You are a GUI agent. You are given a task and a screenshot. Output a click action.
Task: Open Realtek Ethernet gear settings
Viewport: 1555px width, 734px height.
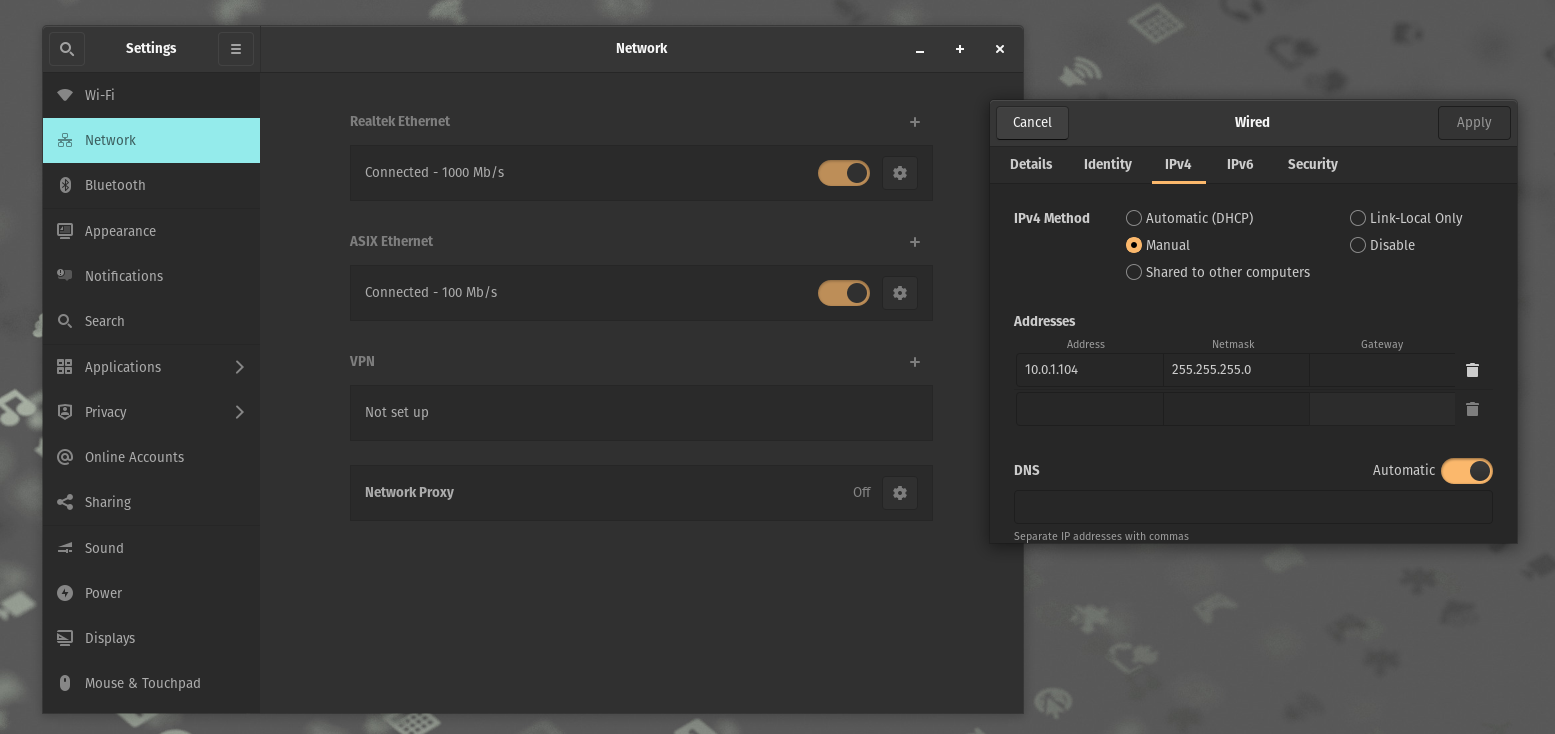(x=900, y=173)
